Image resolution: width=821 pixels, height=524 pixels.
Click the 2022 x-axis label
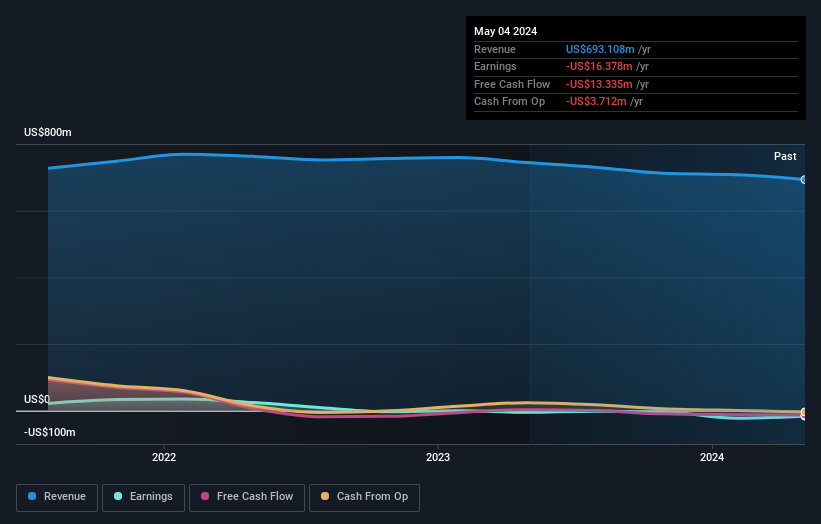[164, 457]
